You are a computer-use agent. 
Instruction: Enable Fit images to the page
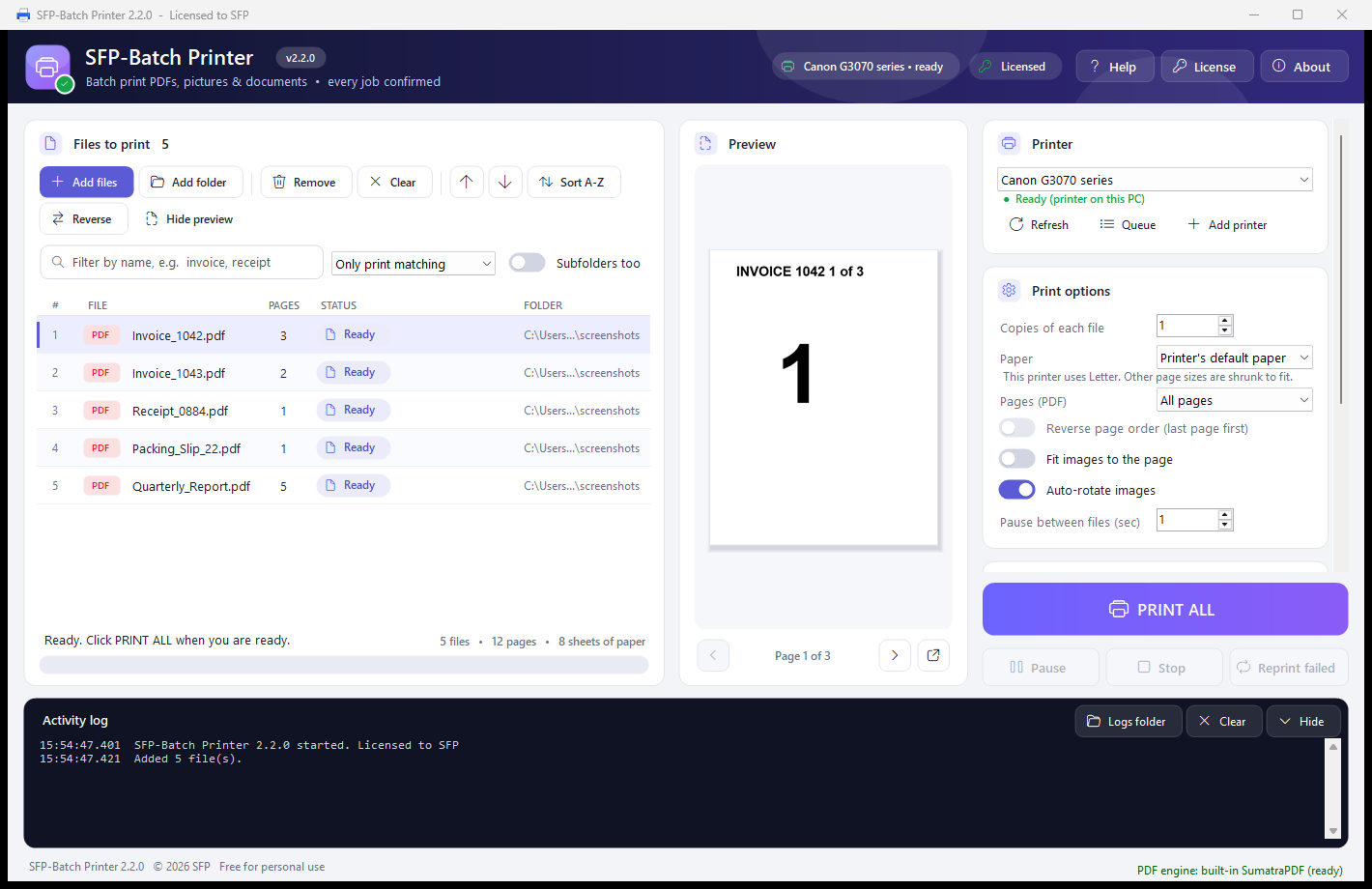(1017, 459)
